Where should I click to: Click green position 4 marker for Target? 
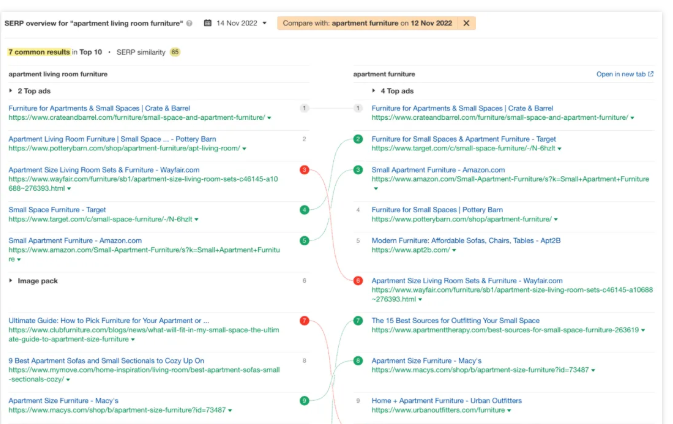(x=304, y=210)
